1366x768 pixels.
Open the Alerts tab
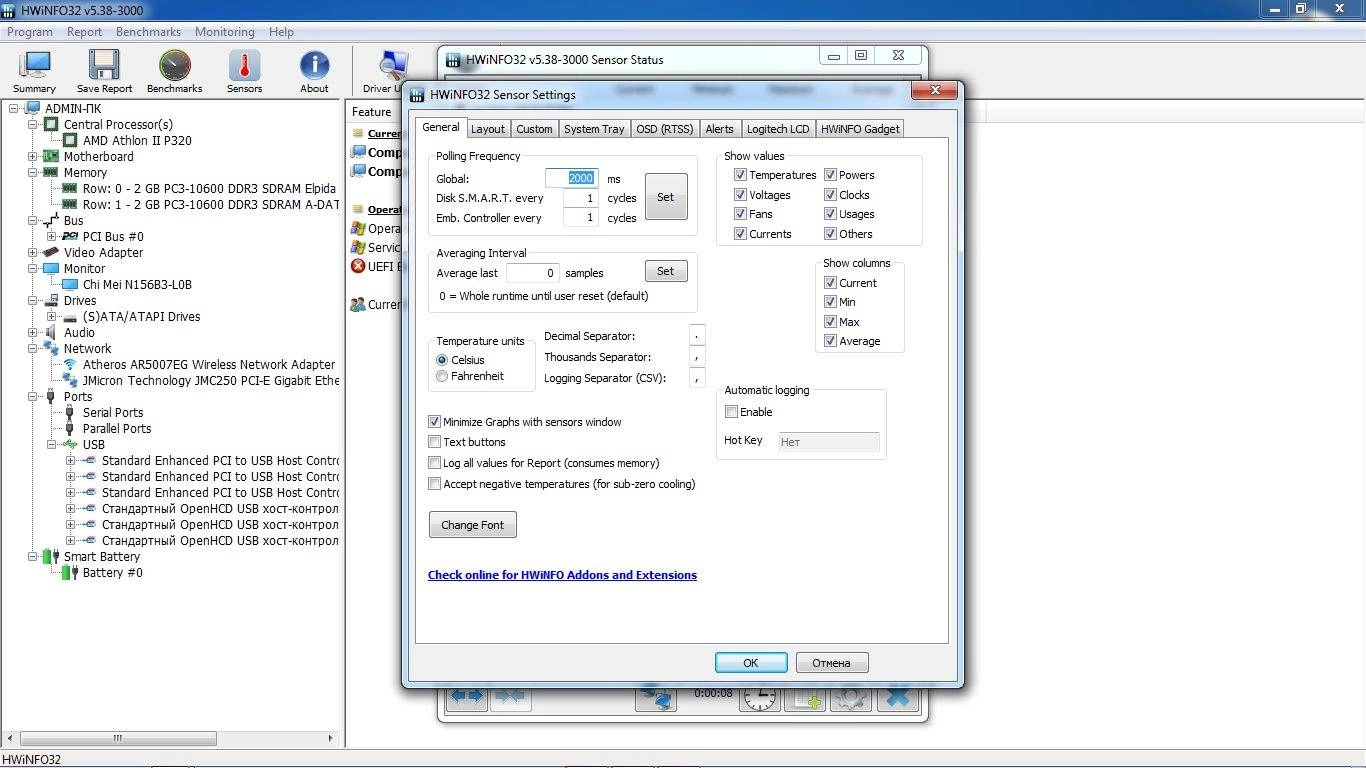tap(719, 129)
